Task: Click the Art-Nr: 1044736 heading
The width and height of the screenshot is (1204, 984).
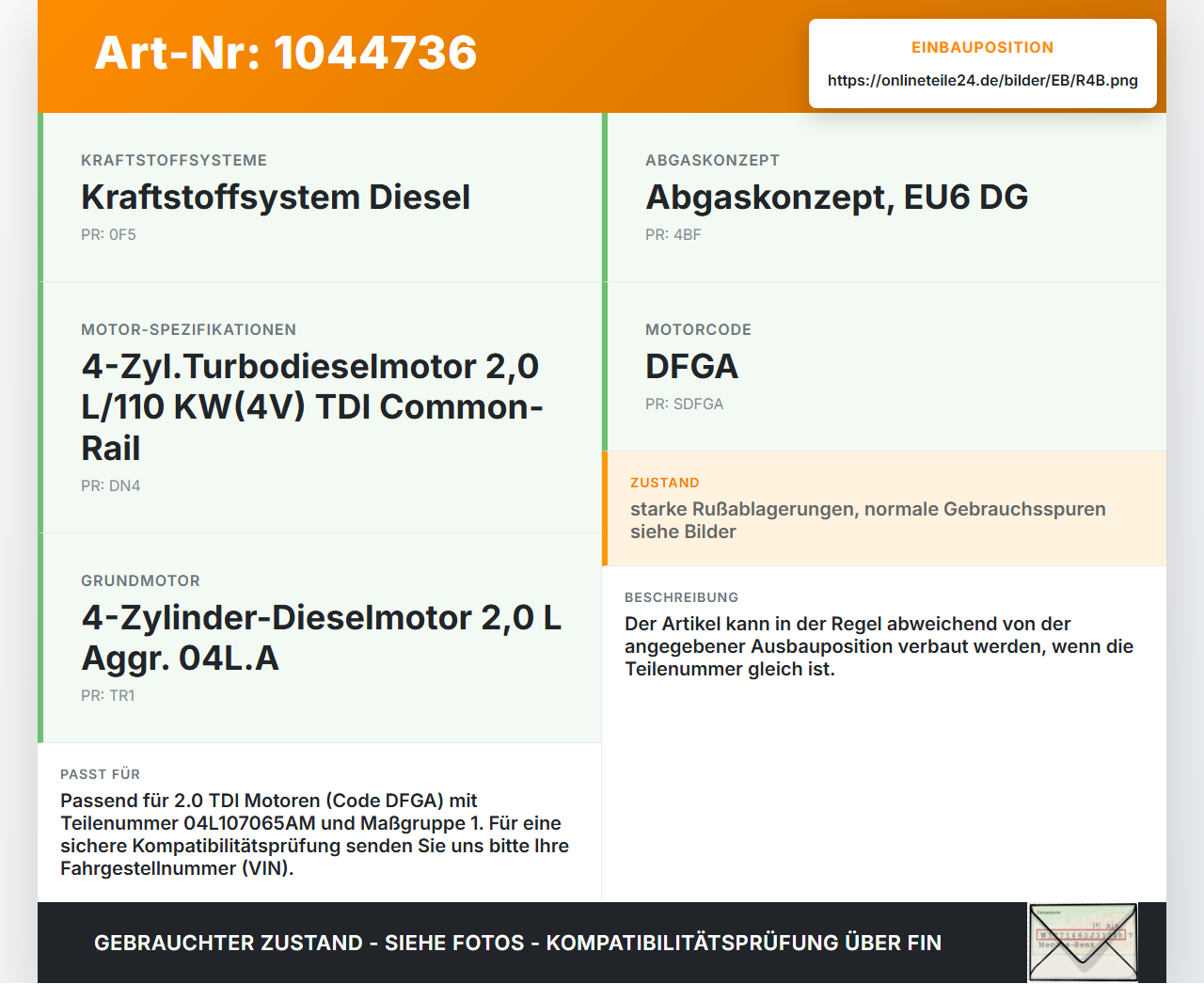Action: click(x=286, y=53)
